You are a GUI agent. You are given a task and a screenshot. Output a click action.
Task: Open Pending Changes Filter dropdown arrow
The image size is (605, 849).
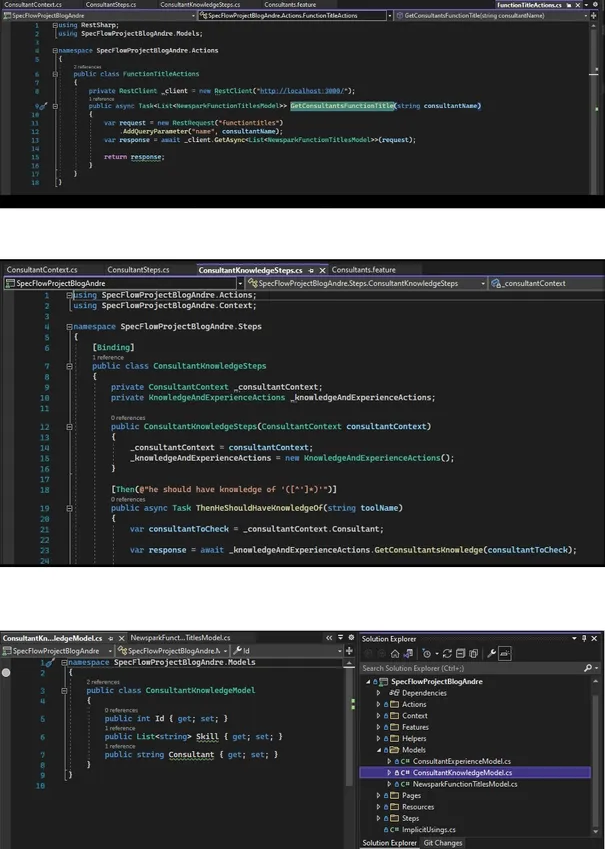click(437, 654)
